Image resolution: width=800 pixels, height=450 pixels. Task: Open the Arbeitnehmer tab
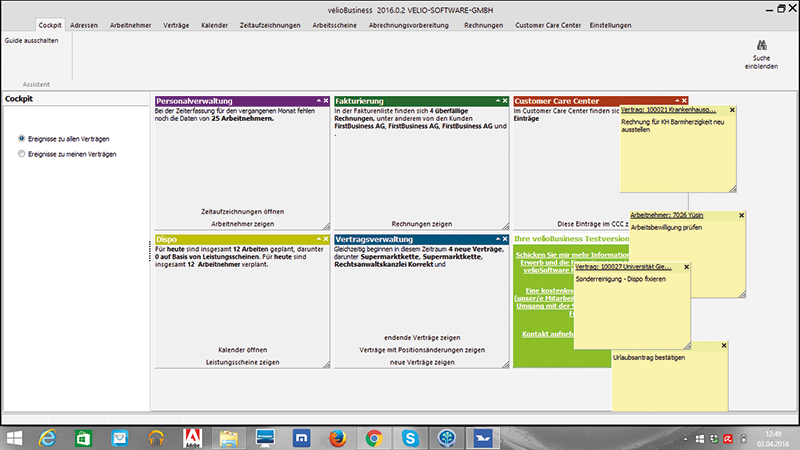(131, 25)
